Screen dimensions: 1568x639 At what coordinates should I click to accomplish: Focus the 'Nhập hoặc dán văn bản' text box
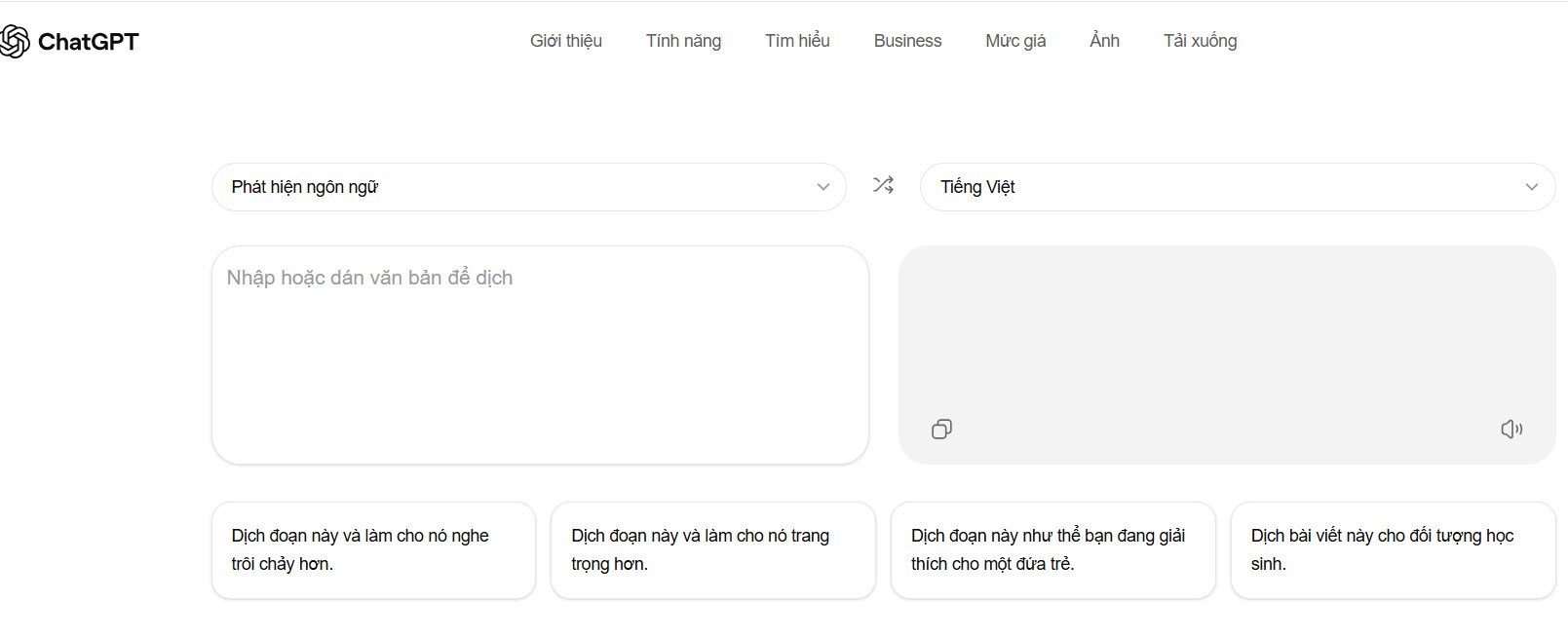540,355
